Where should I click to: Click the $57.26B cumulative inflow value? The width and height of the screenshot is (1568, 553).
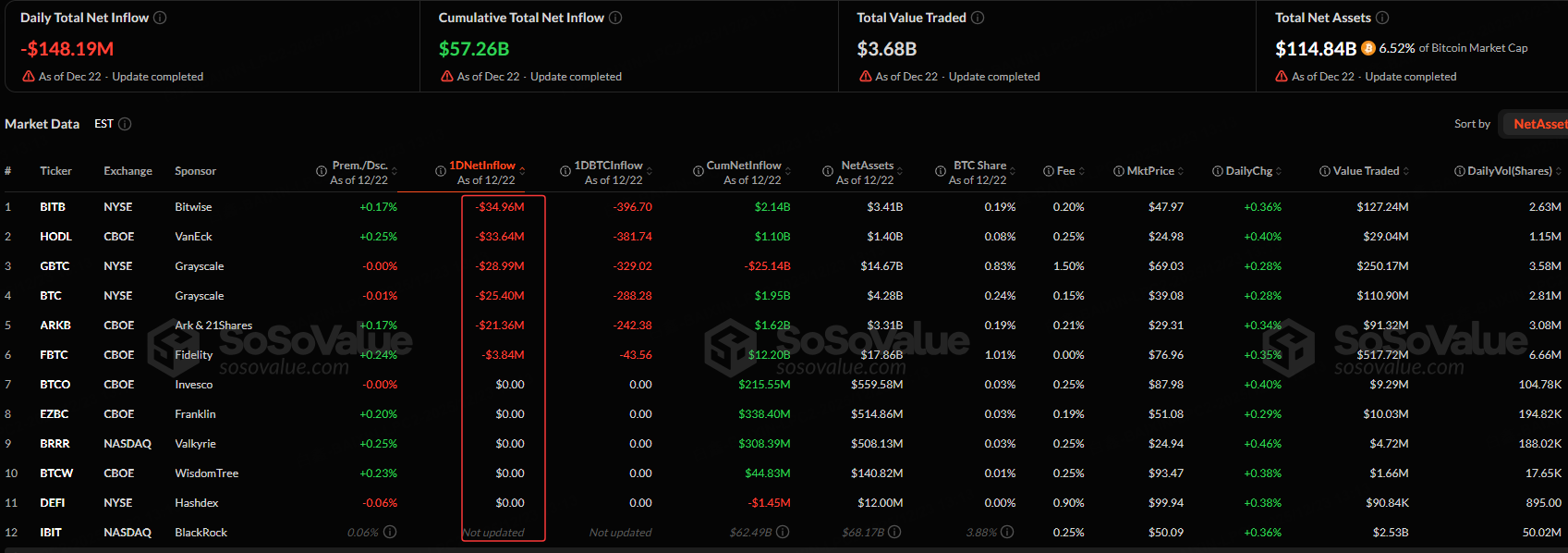(x=474, y=49)
